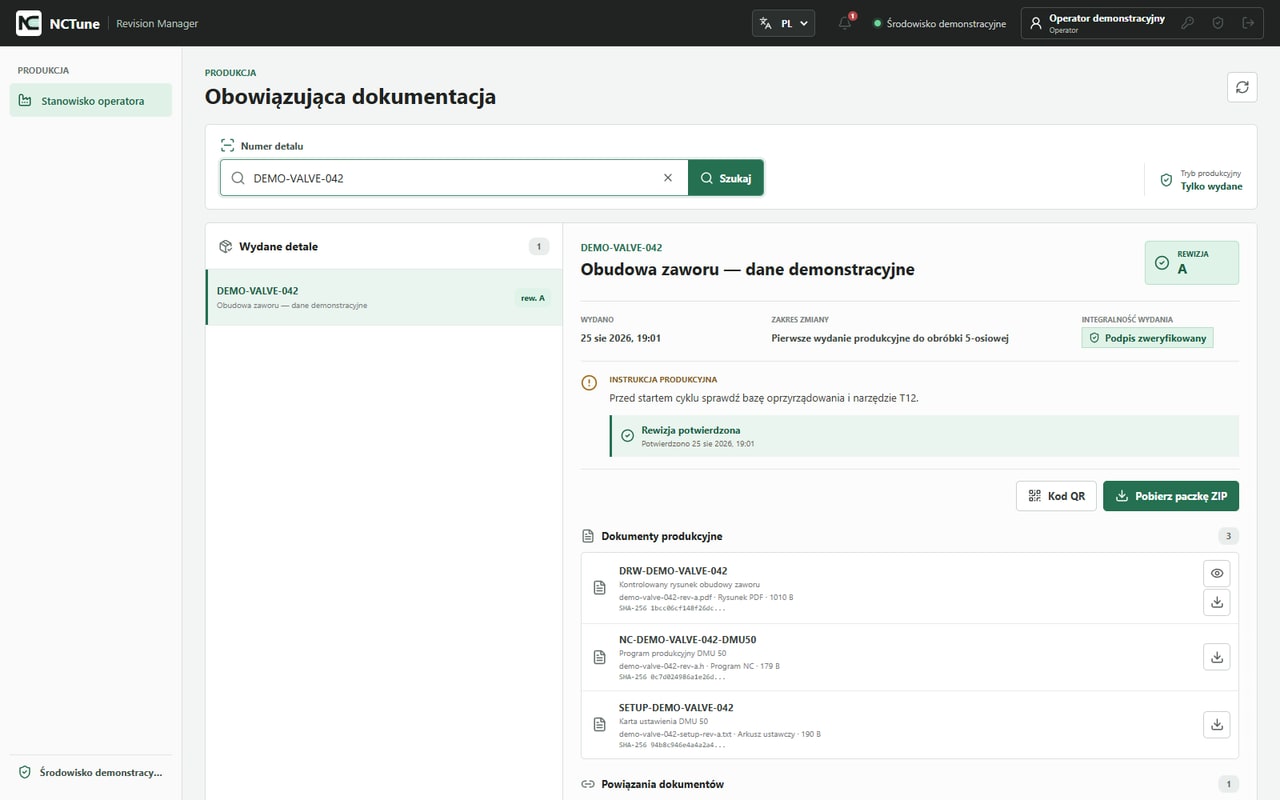Click the SETUP-DEMO-VALVE-042 document title

[676, 707]
